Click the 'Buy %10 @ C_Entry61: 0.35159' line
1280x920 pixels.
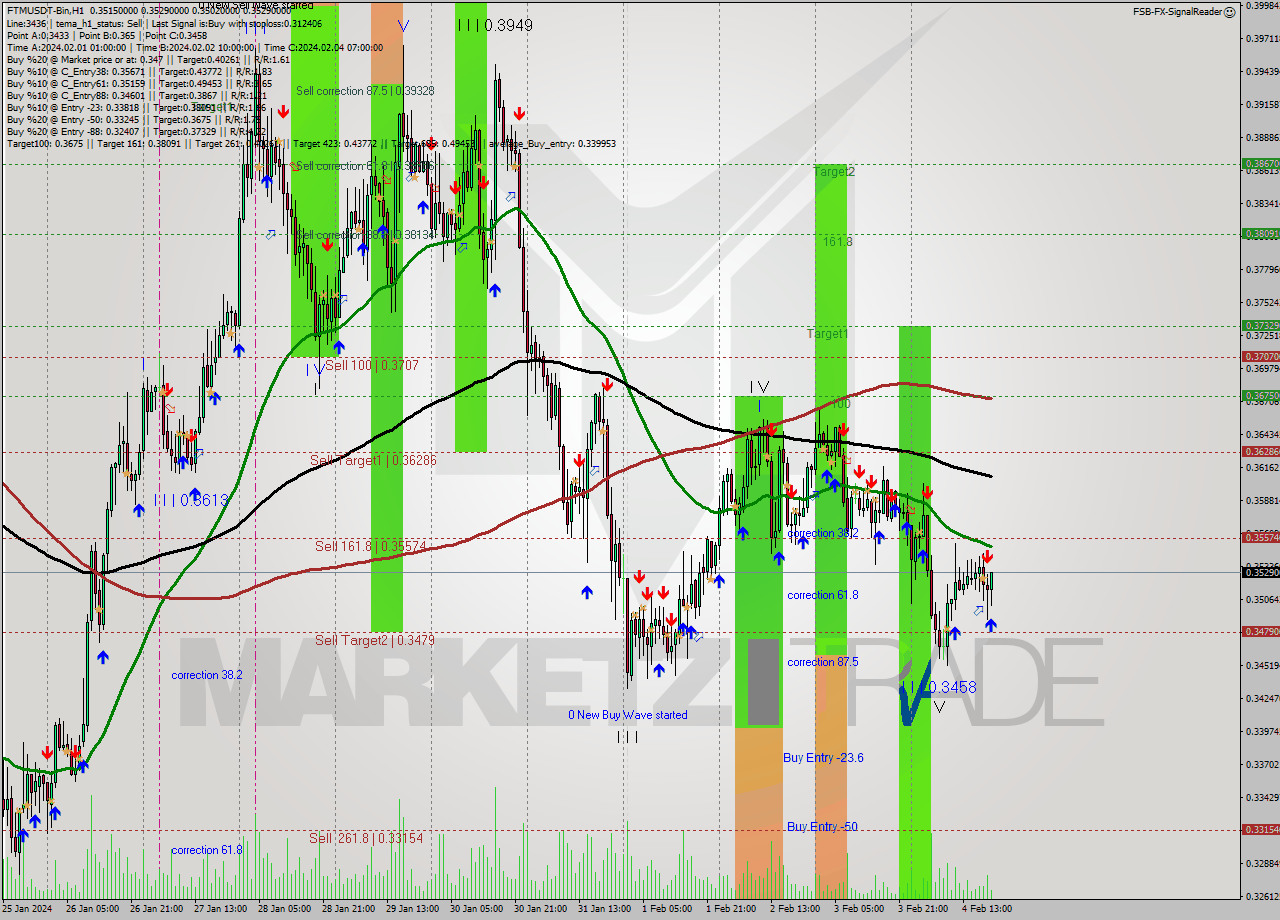pos(139,83)
